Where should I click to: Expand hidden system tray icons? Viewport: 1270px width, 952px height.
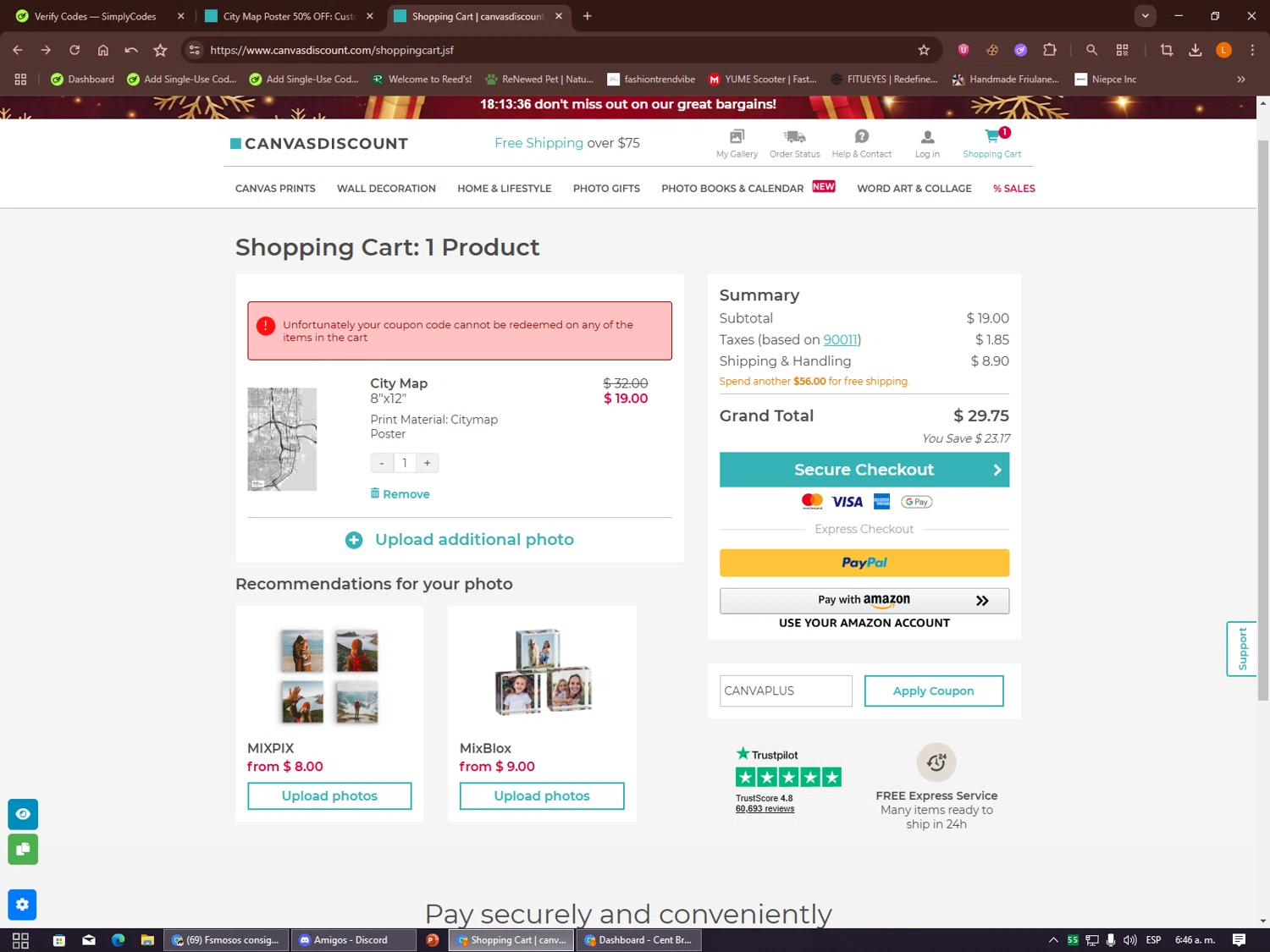1053,940
